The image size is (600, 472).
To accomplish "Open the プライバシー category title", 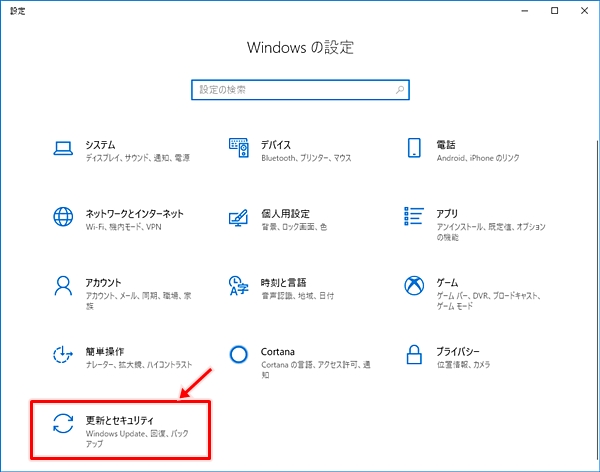I will coord(458,351).
